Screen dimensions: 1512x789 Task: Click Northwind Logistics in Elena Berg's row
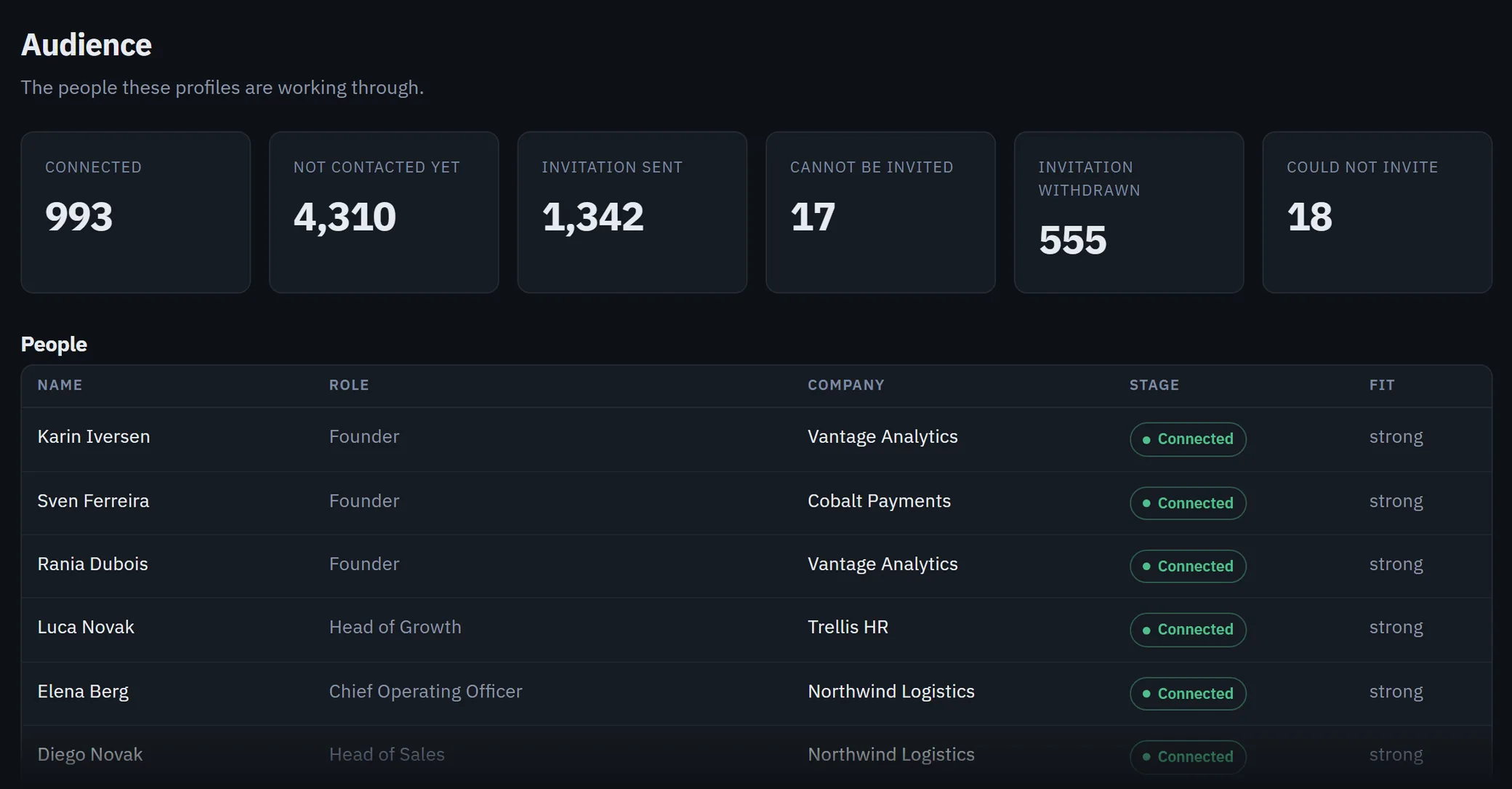tap(891, 692)
